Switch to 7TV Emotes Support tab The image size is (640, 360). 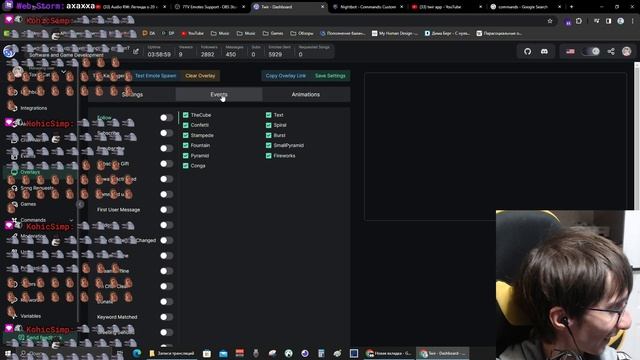tap(209, 7)
